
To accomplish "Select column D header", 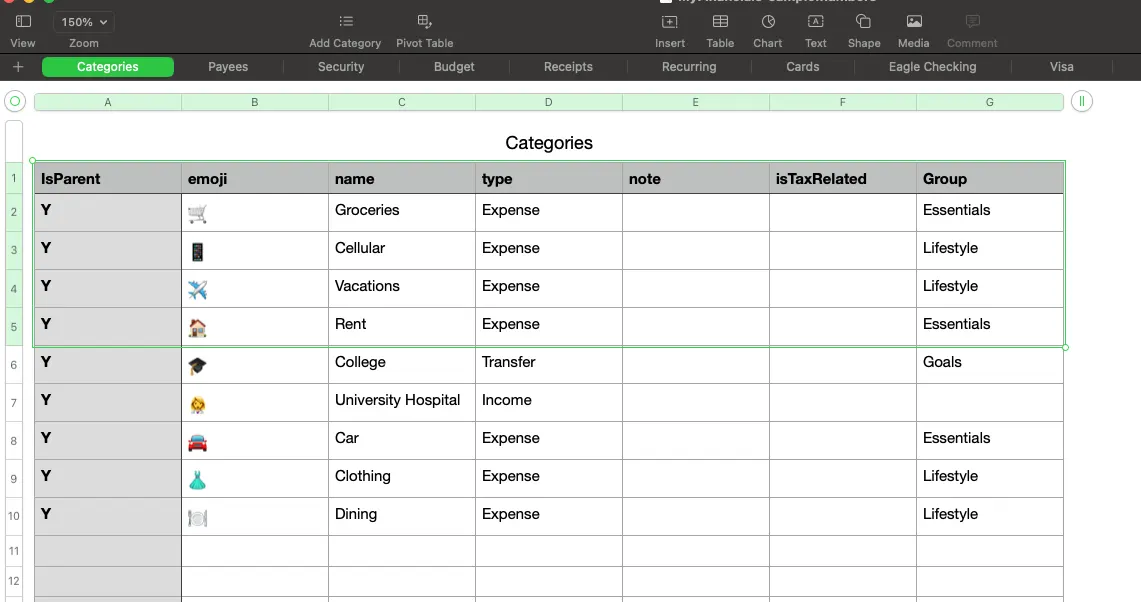I will (x=548, y=102).
